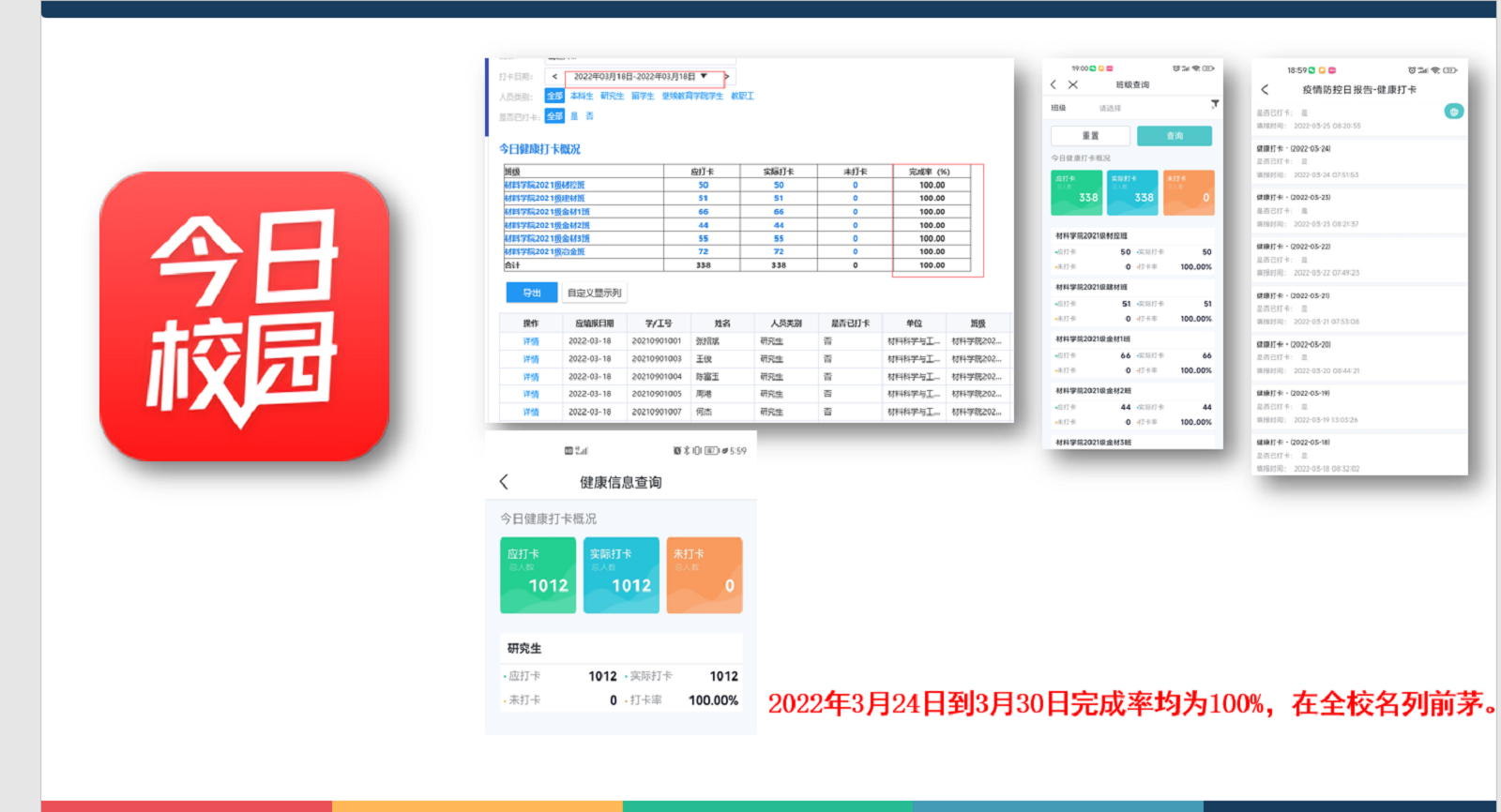
Task: Select 研究生 under 人员类别 filter
Action: point(612,97)
